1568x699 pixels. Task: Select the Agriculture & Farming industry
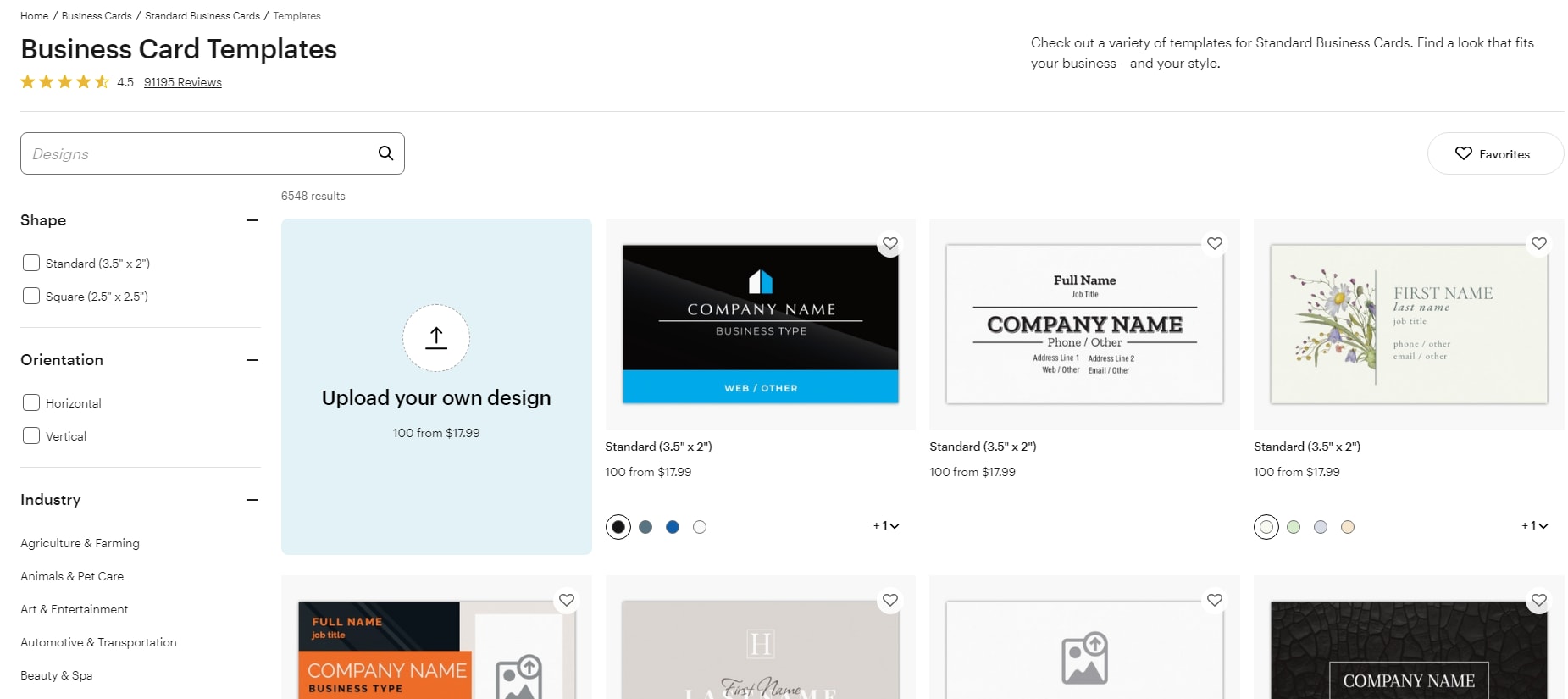80,543
